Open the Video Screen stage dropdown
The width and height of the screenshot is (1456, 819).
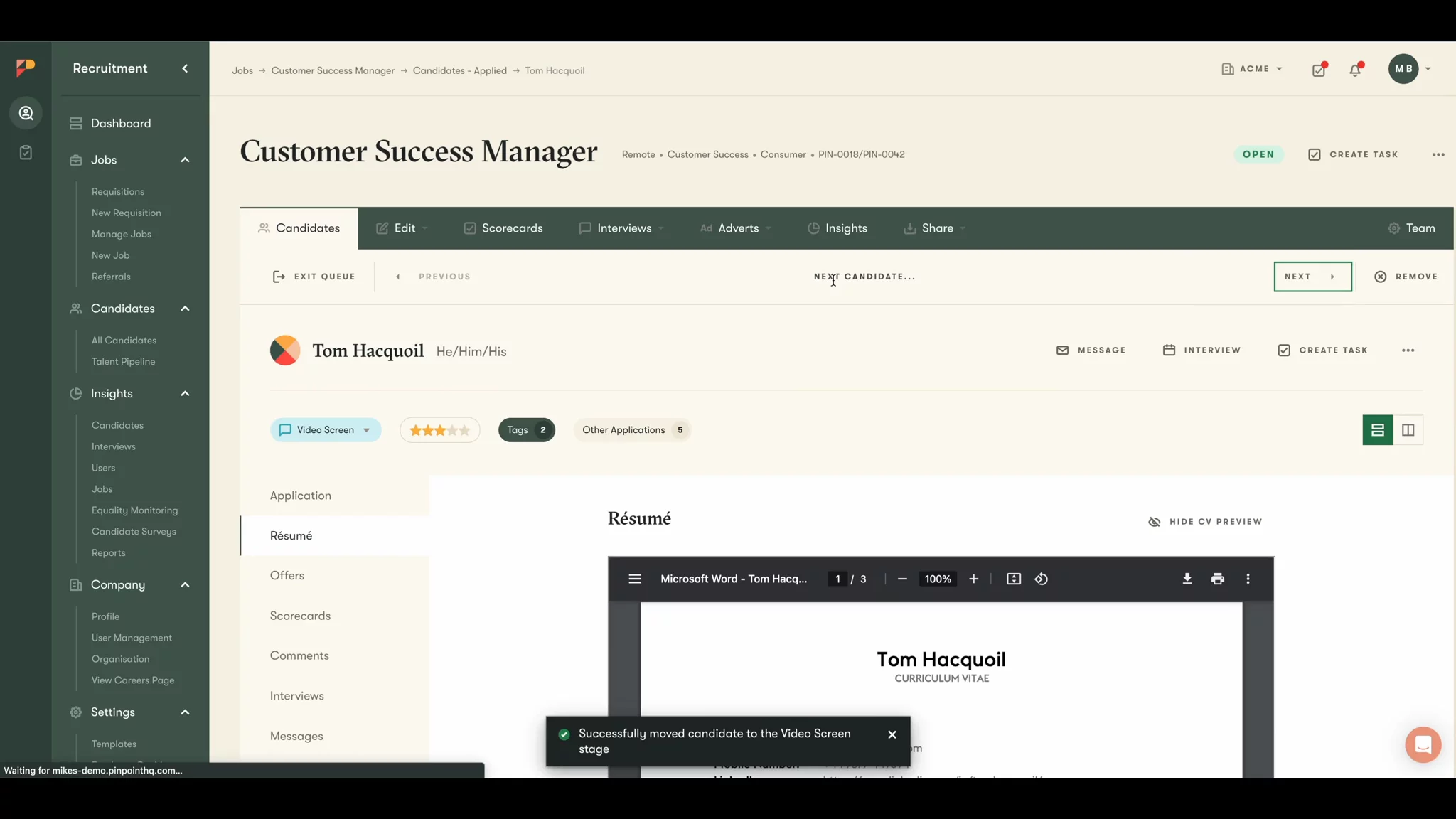(x=326, y=430)
